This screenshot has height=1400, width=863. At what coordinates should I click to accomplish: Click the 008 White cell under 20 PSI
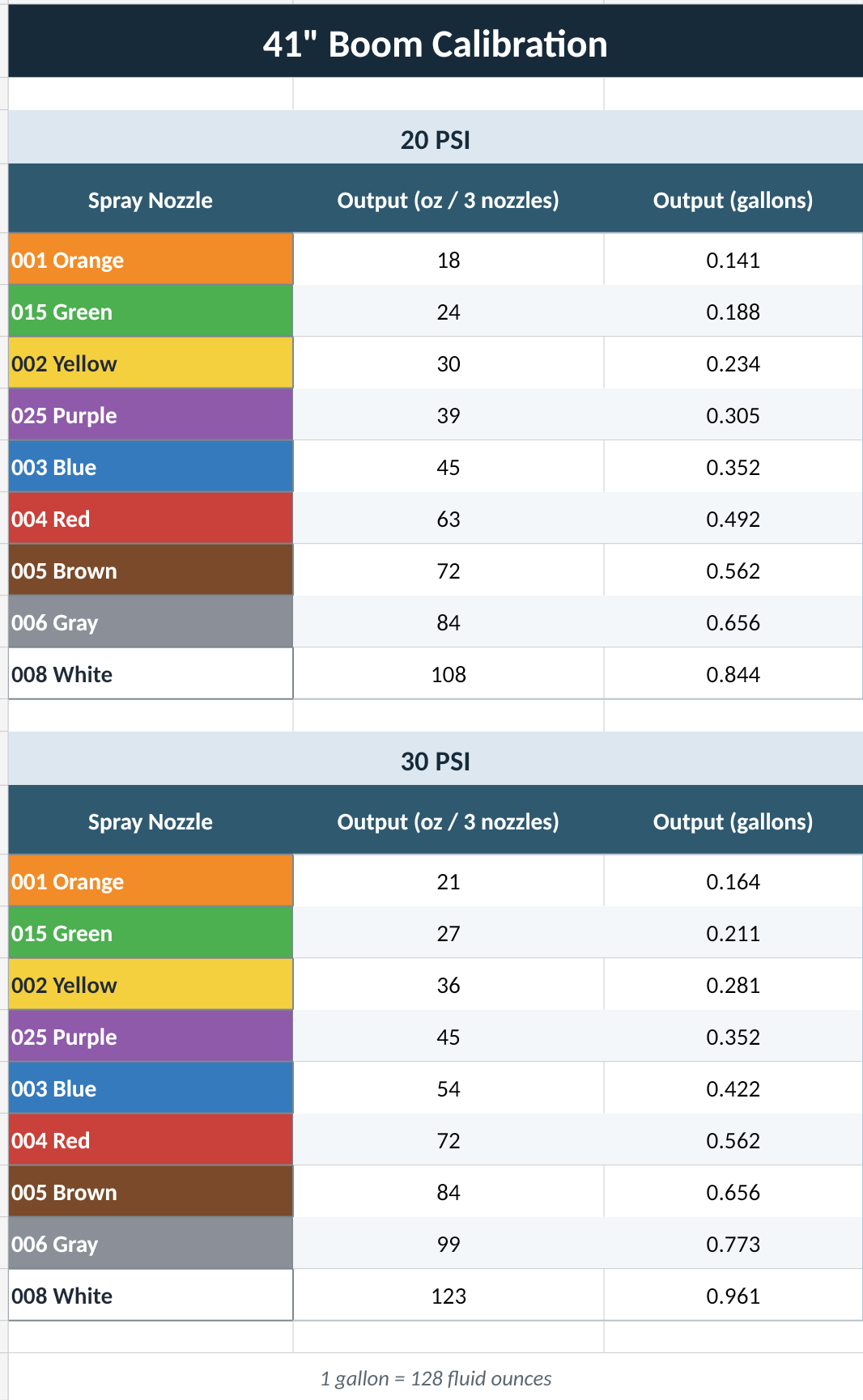(151, 674)
